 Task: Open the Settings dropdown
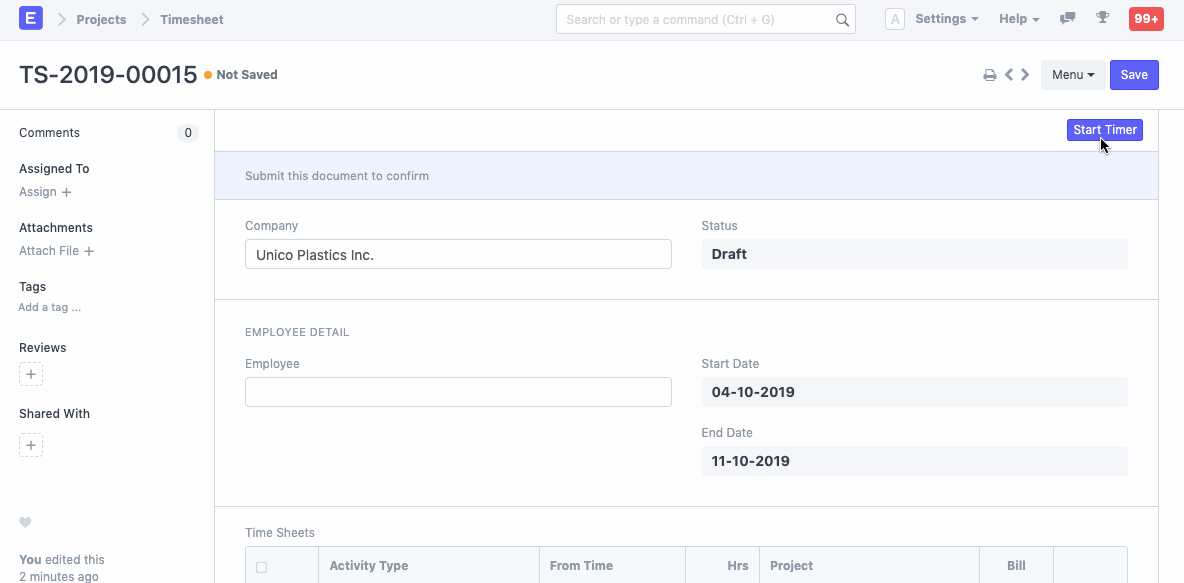[945, 18]
